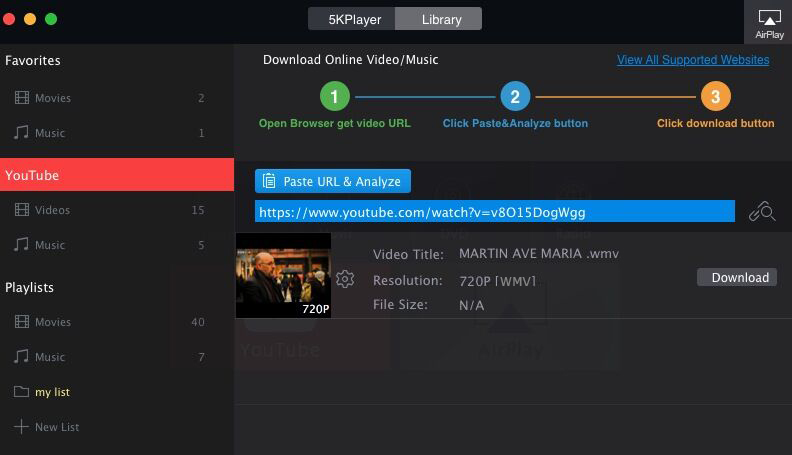Open the AirPlay icon in top corner
The image size is (792, 455).
pyautogui.click(x=768, y=22)
